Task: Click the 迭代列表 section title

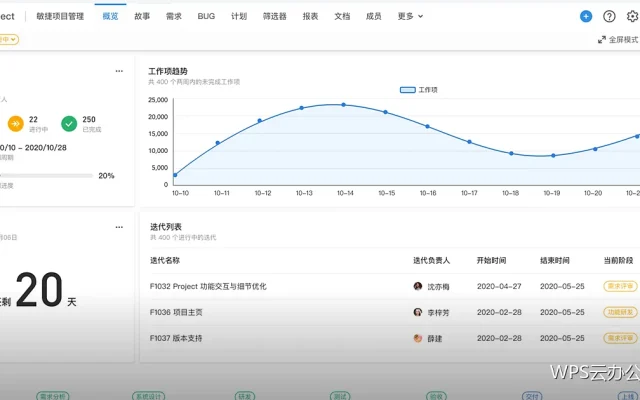Action: point(166,227)
